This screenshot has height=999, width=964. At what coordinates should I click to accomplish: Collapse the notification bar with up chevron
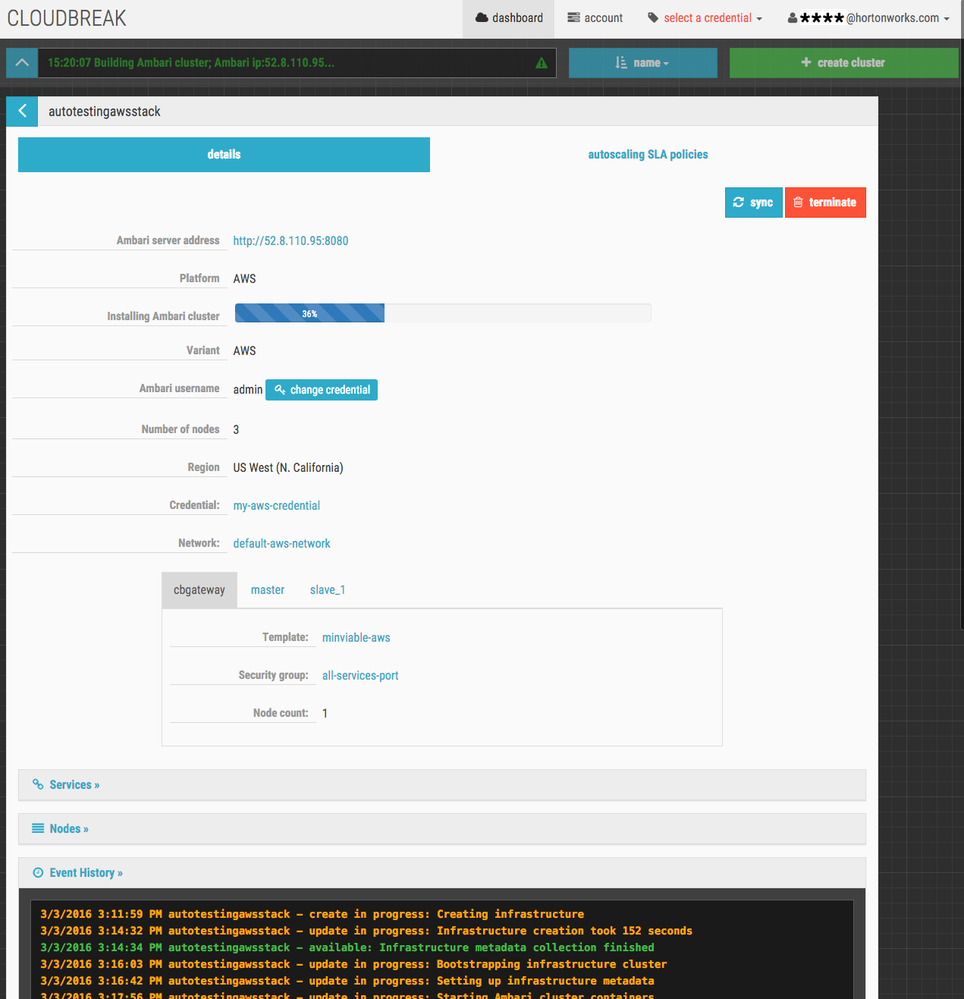pos(22,62)
